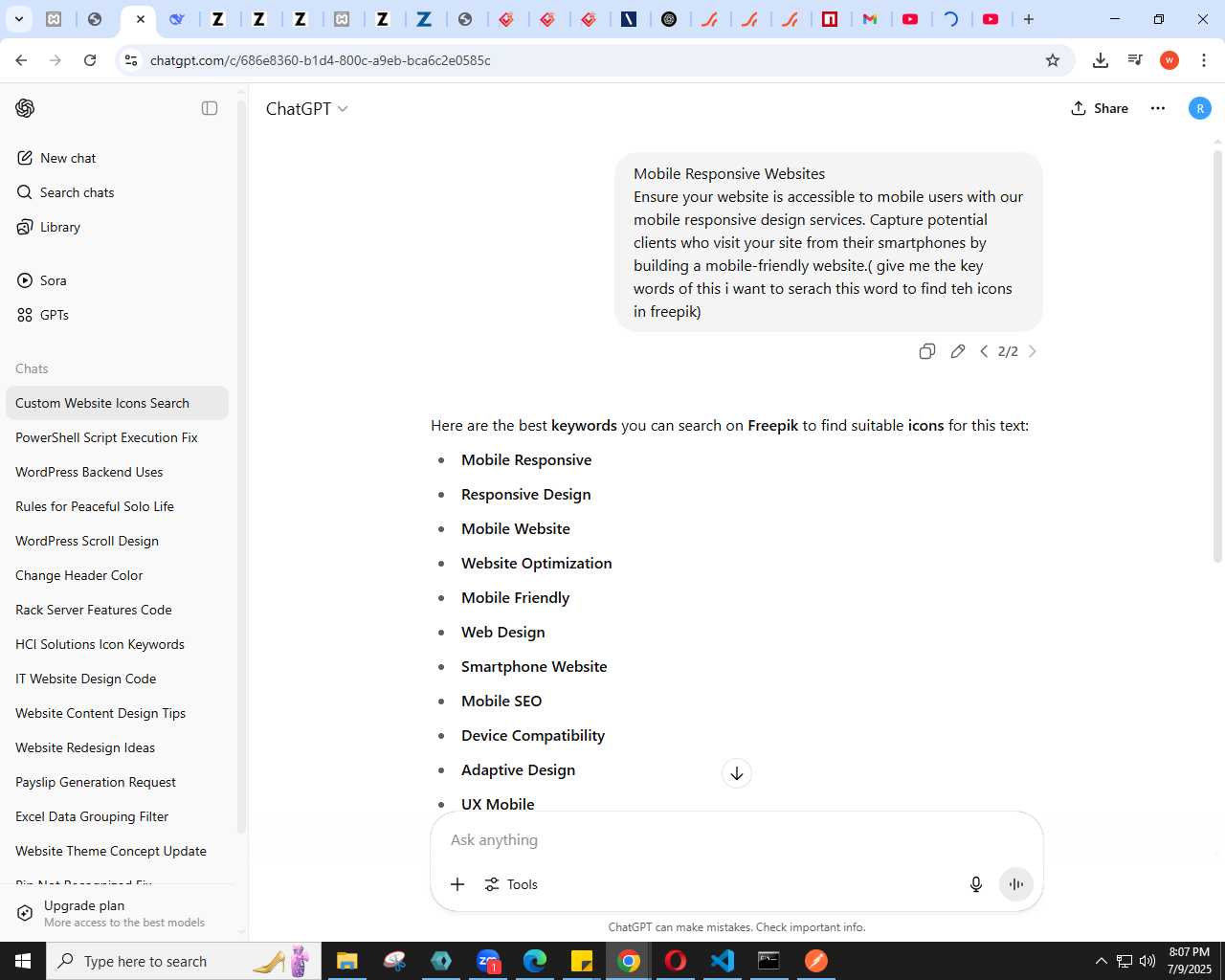Open the Upgrade plan option
Viewport: 1225px width, 980px height.
click(118, 913)
